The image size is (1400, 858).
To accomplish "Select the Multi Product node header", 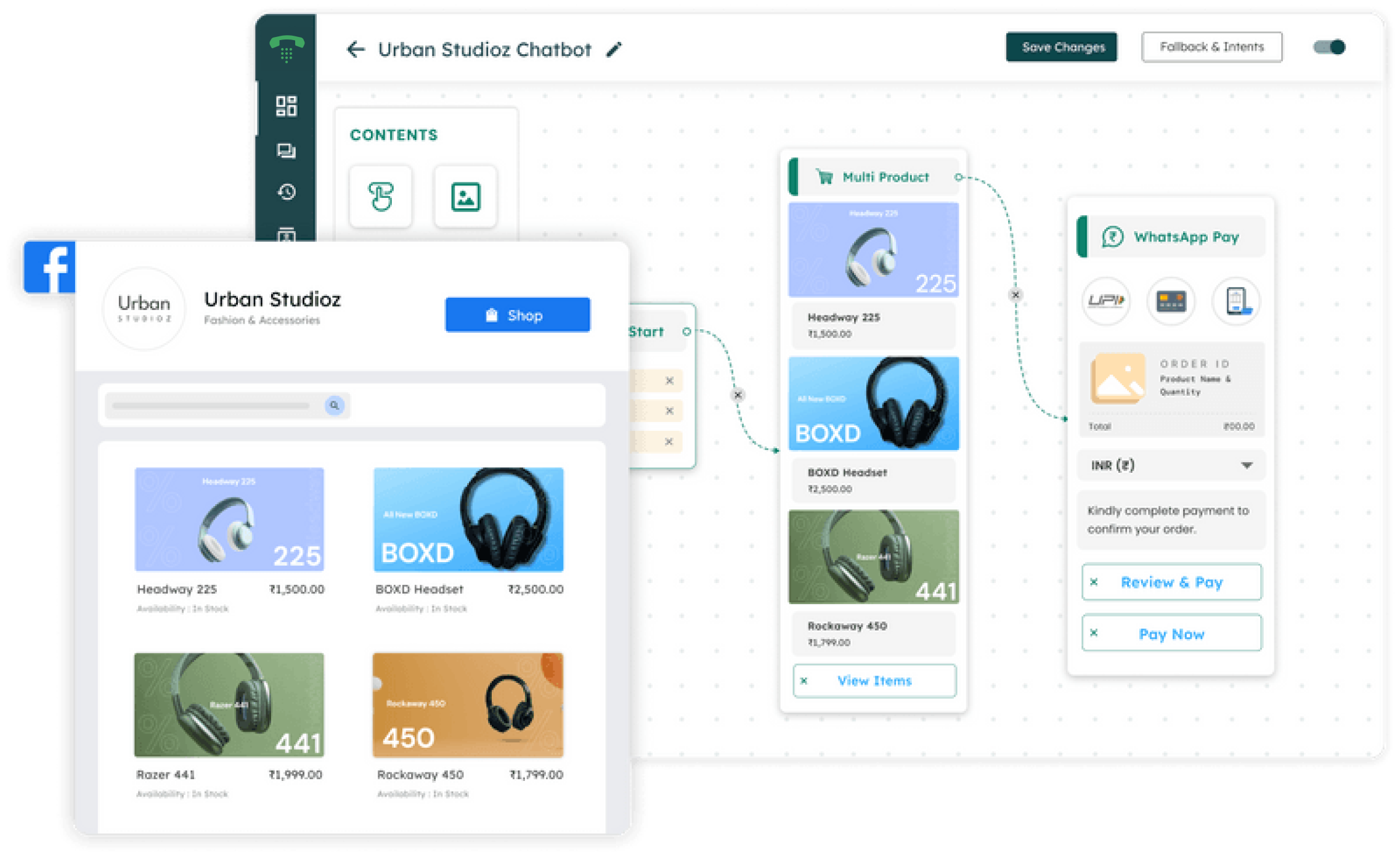I will 874,177.
